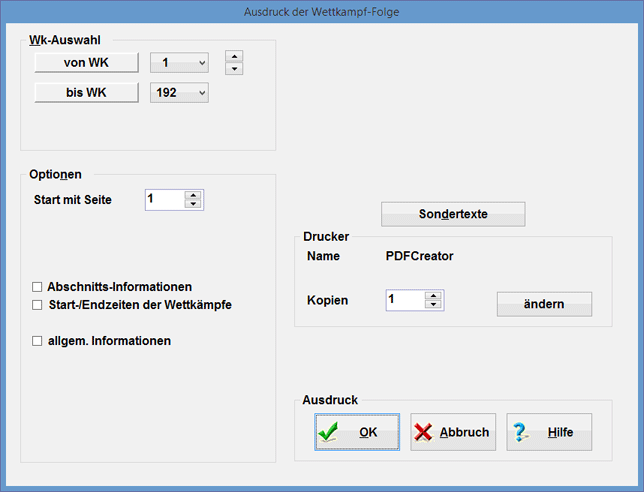This screenshot has height=492, width=644.
Task: Click into the Kopien input field
Action: click(x=404, y=300)
